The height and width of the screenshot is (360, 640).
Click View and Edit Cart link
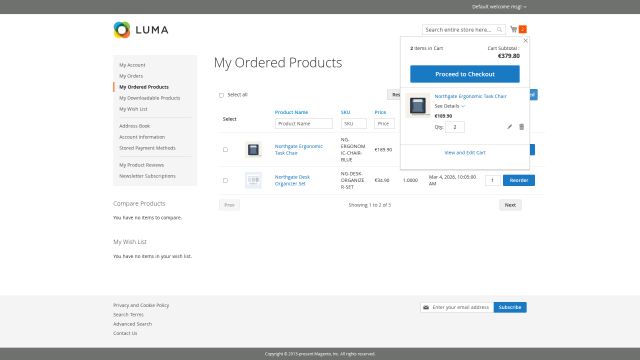(465, 153)
